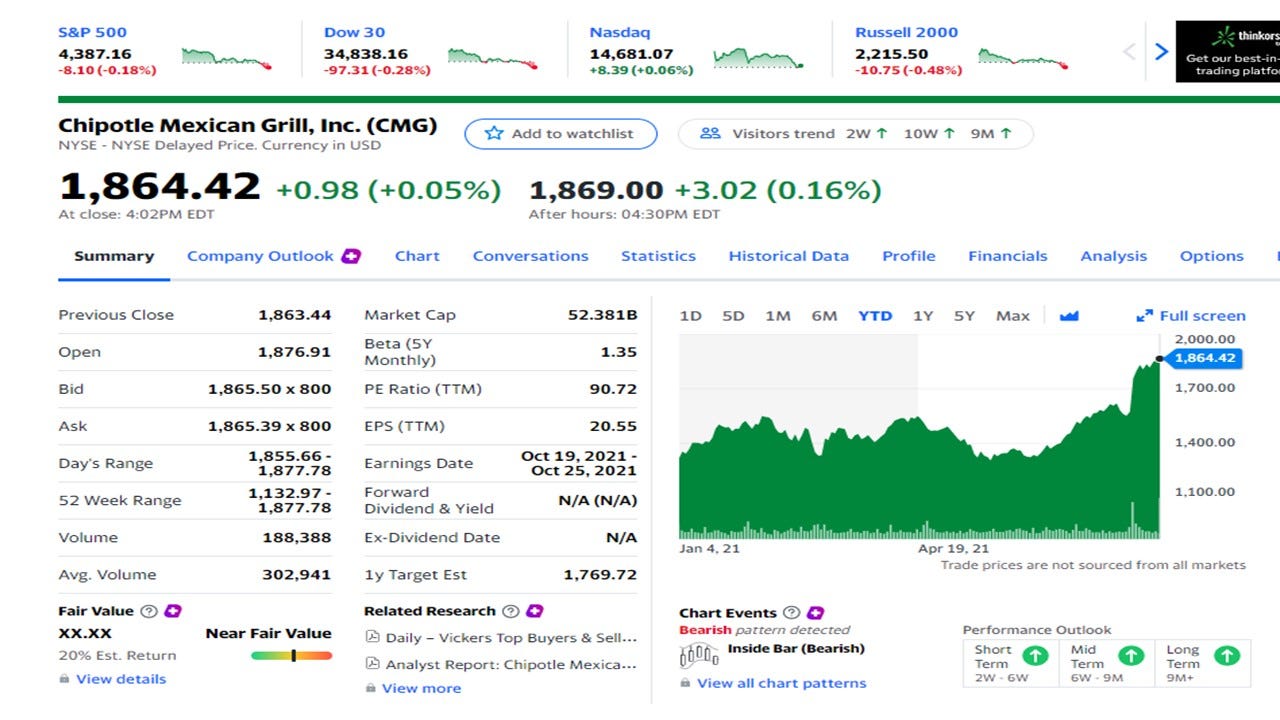Viewport: 1280px width, 720px height.
Task: Open the Options tab
Action: [x=1212, y=256]
